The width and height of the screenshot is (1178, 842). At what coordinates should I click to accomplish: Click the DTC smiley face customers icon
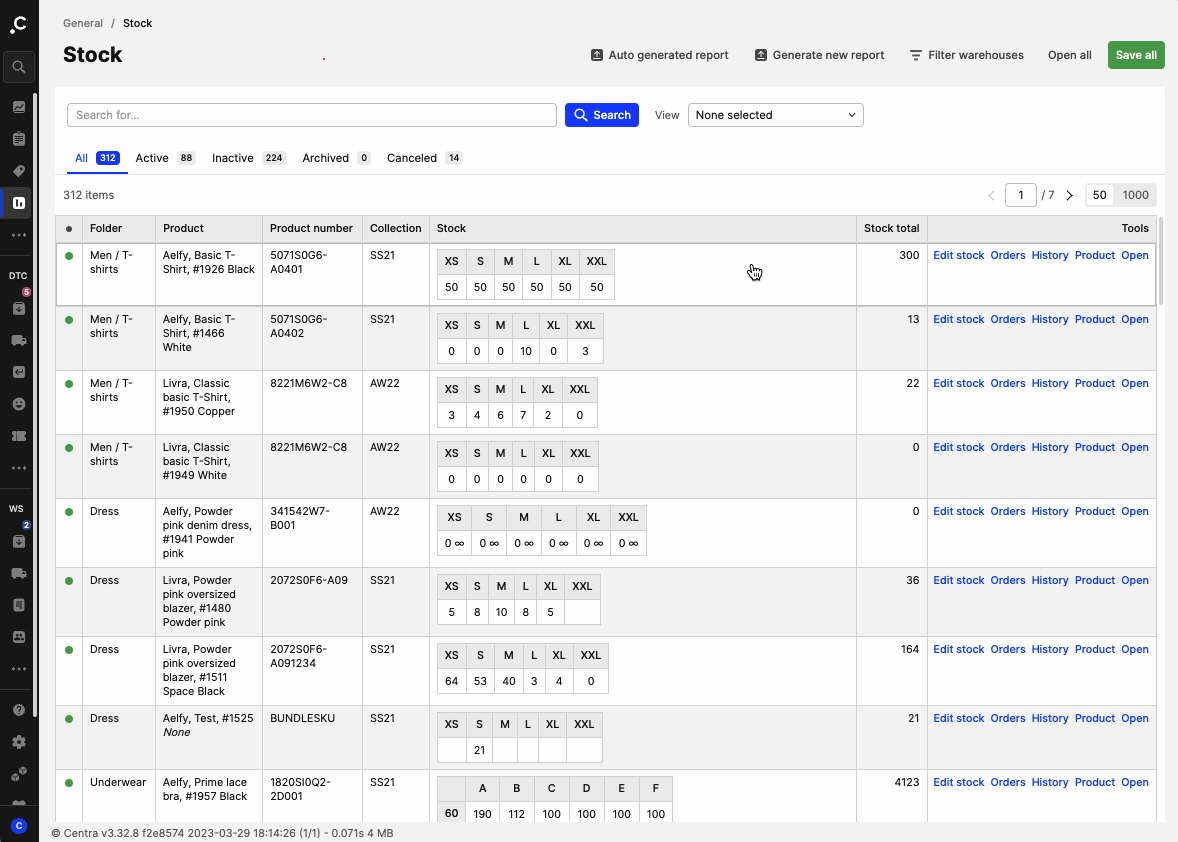coord(18,404)
